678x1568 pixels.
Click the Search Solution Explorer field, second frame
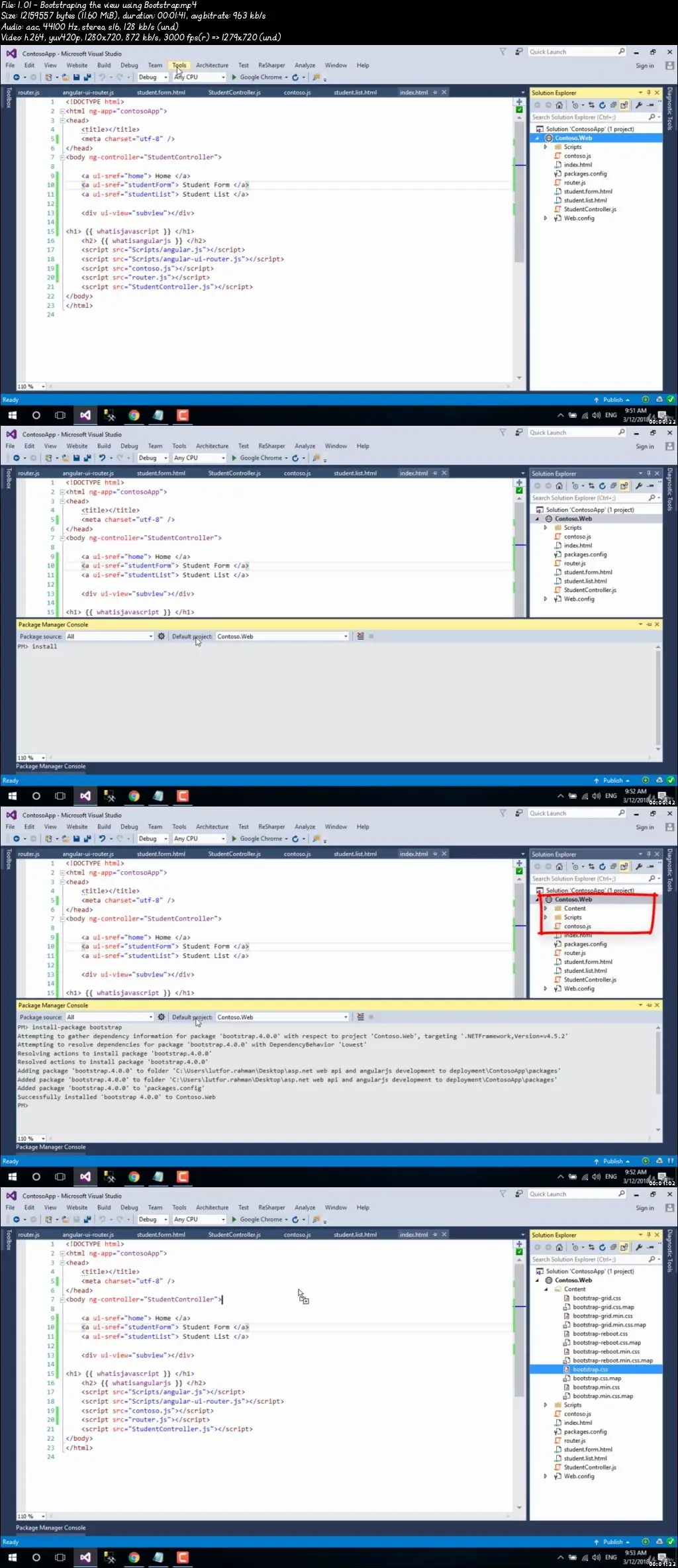[x=595, y=498]
